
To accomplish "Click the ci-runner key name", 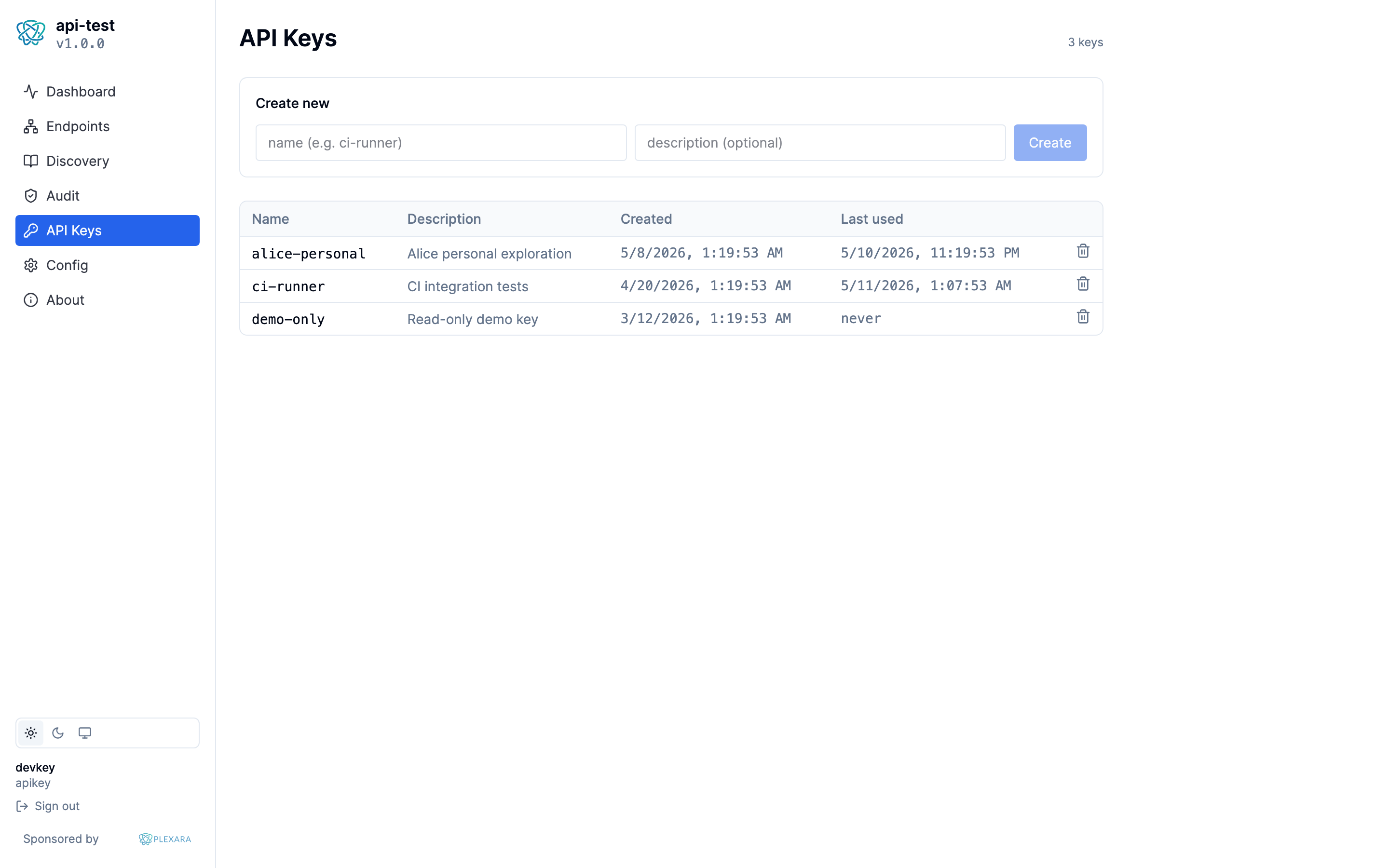I will point(288,286).
